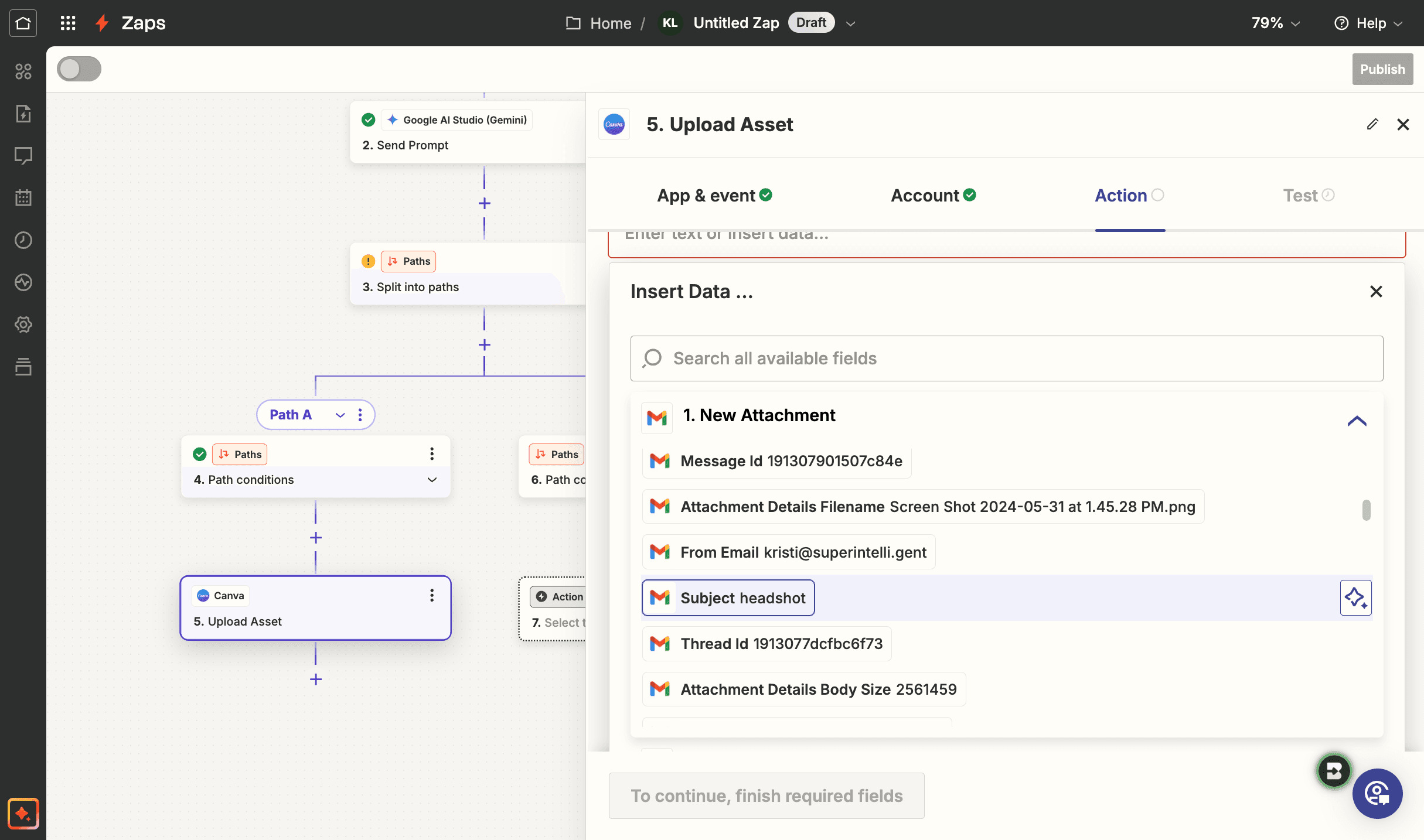
Task: Select the From Email kristi@superintelli.gent field
Action: 788,552
